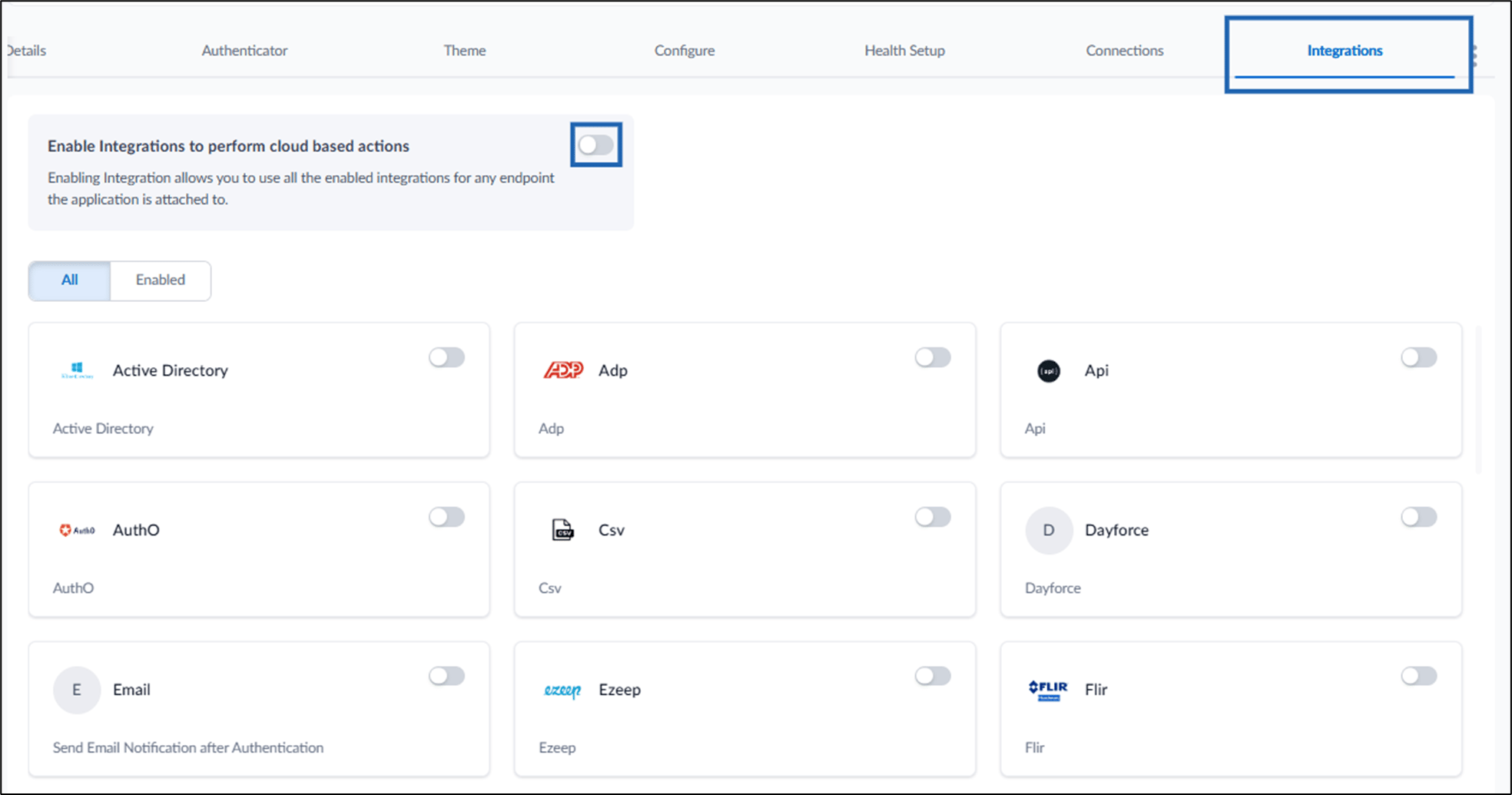Filter by Enabled integrations
This screenshot has height=795, width=1512.
coord(161,280)
